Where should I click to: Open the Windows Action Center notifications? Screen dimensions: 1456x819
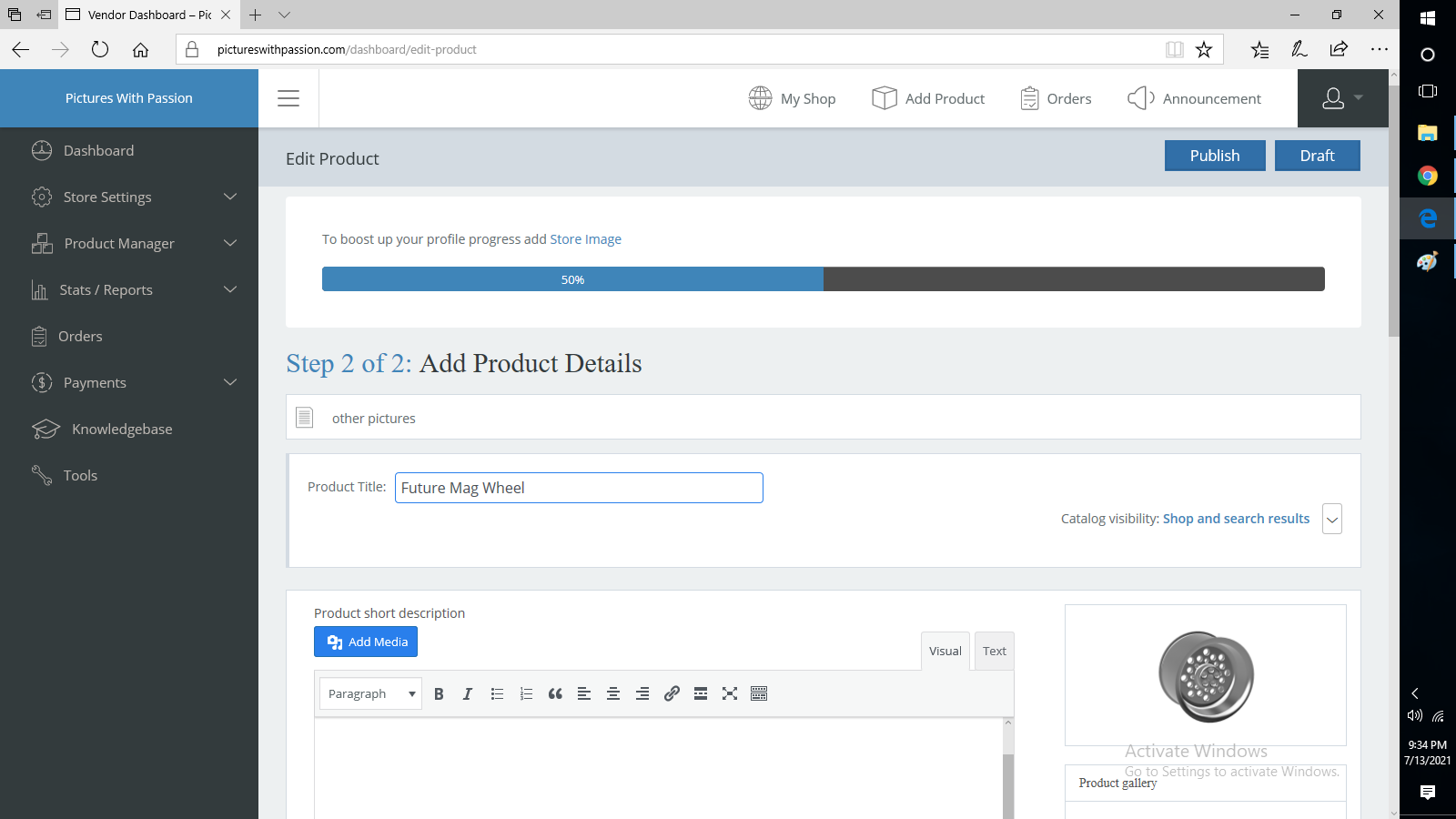(1428, 793)
